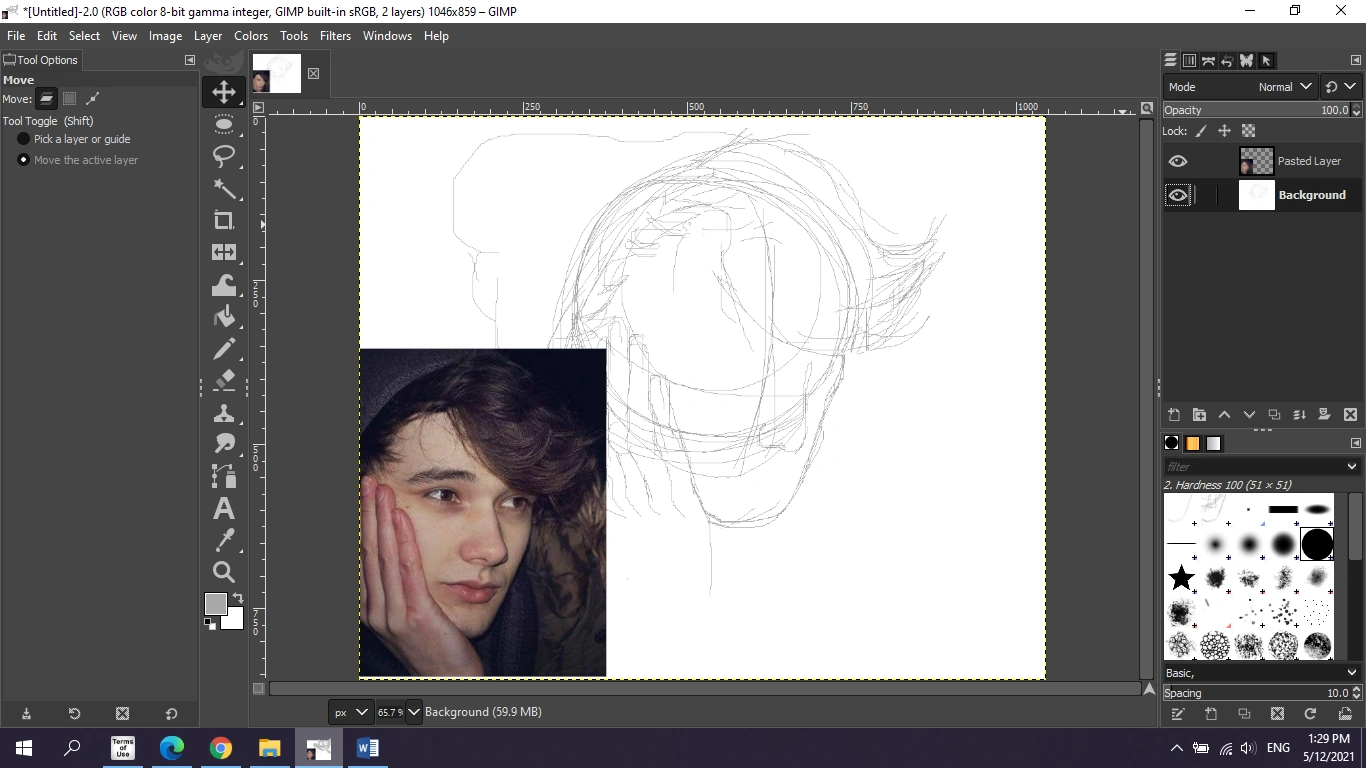Open the zoom percentage dropdown
This screenshot has width=1366, height=768.
click(413, 711)
